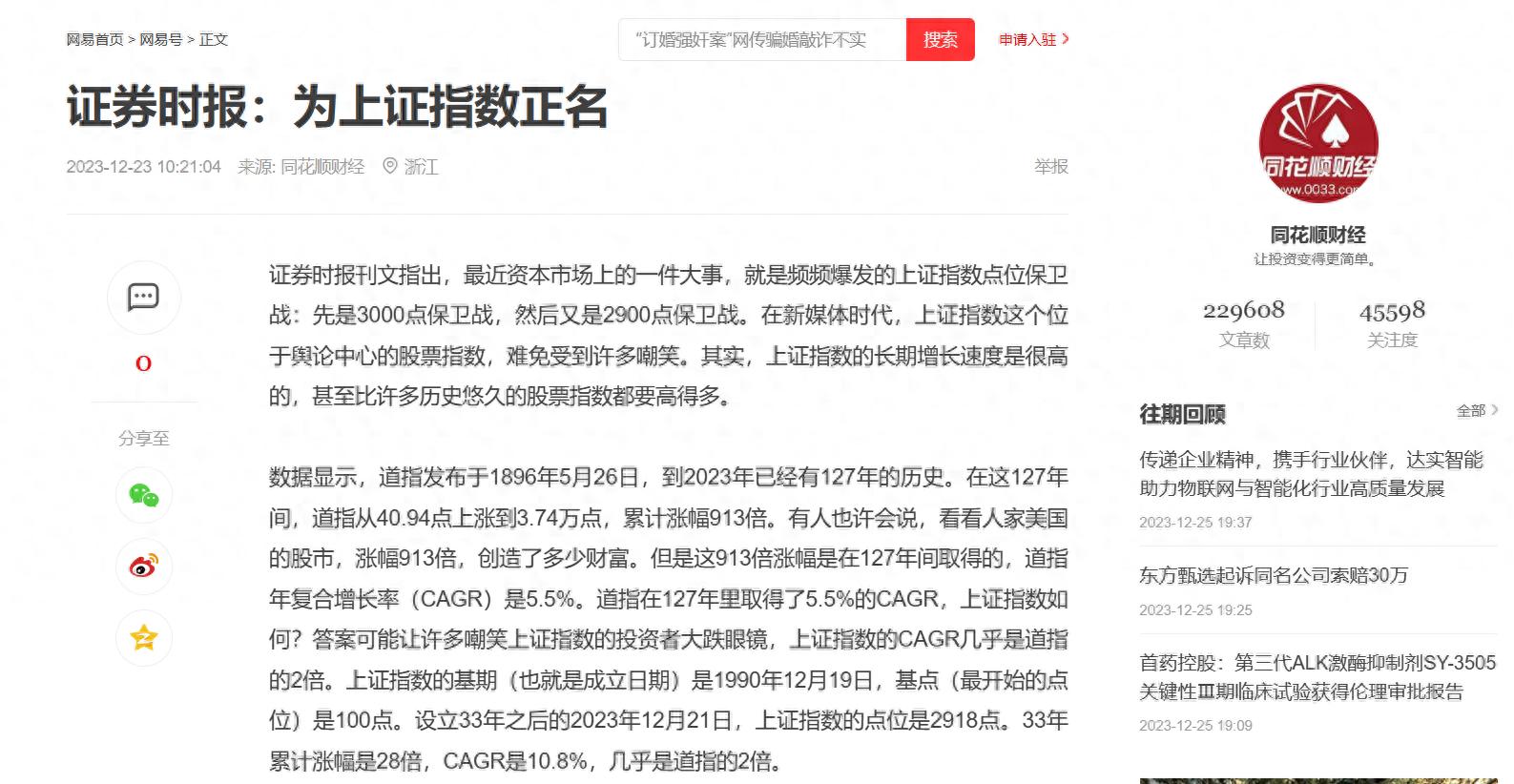Click comment count 0

(x=143, y=363)
